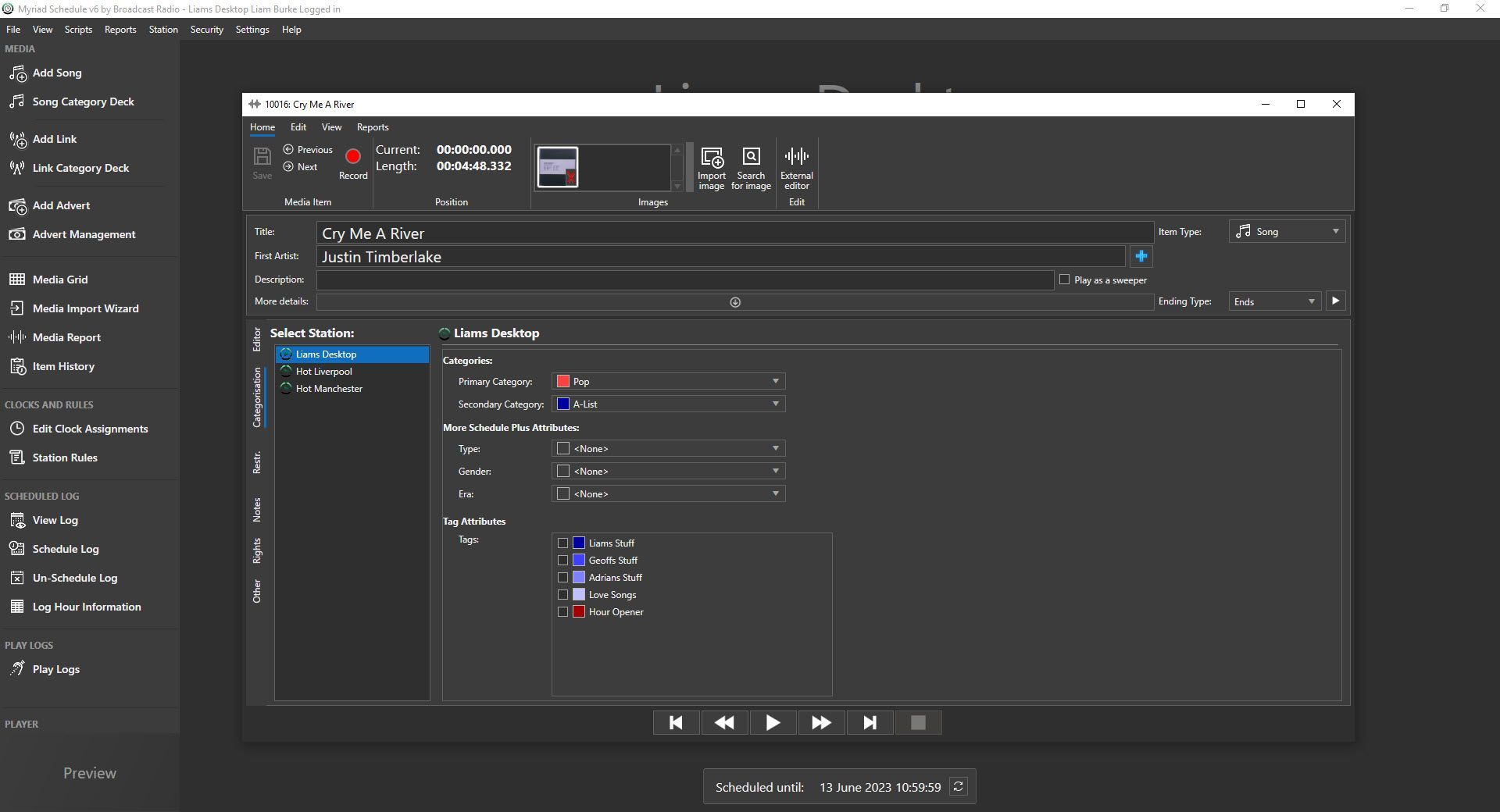Tick the Geoffs Stuff tag checkbox

[562, 560]
